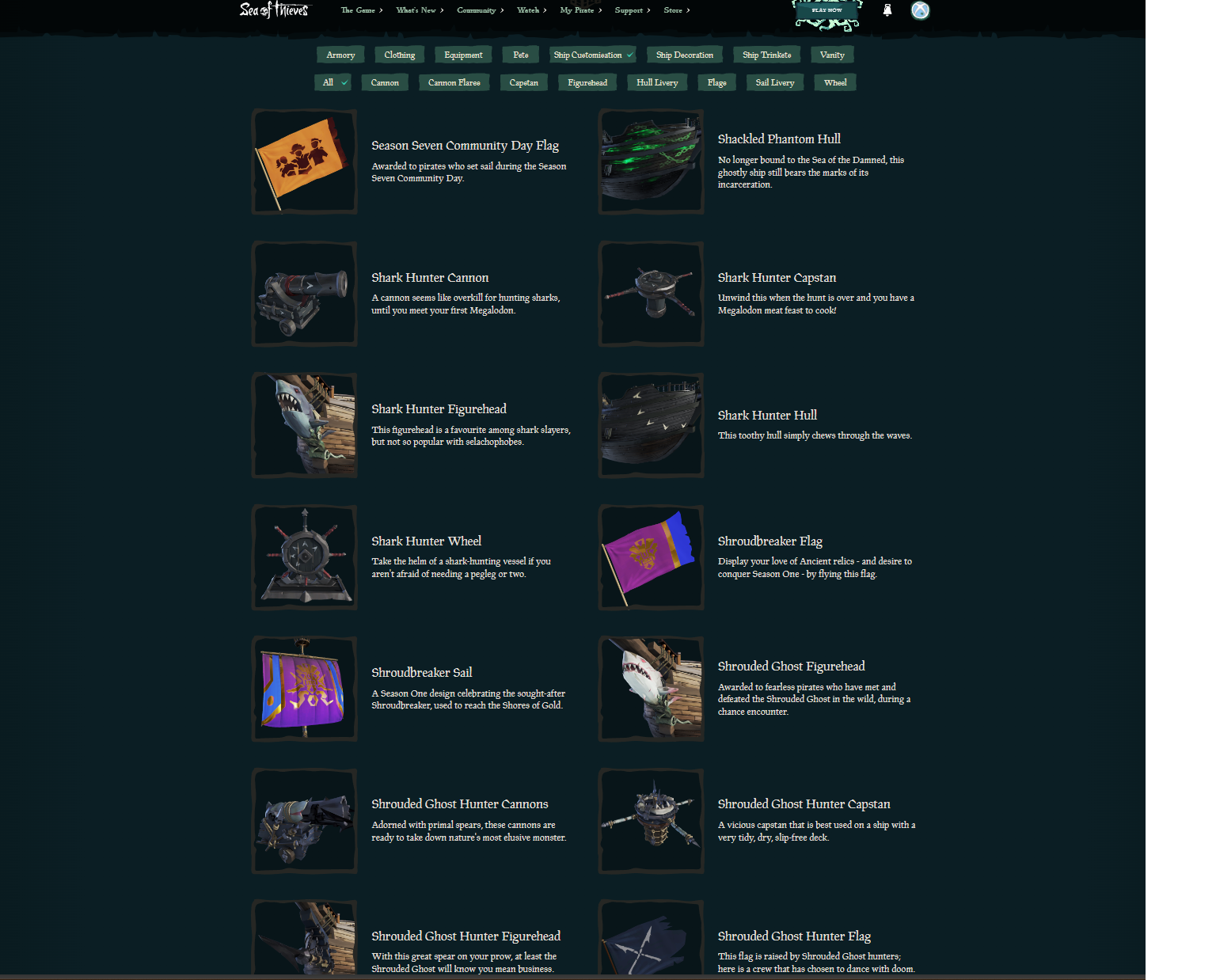This screenshot has width=1216, height=980.
Task: Click the Shroudbreaker Sail title
Action: tap(421, 673)
